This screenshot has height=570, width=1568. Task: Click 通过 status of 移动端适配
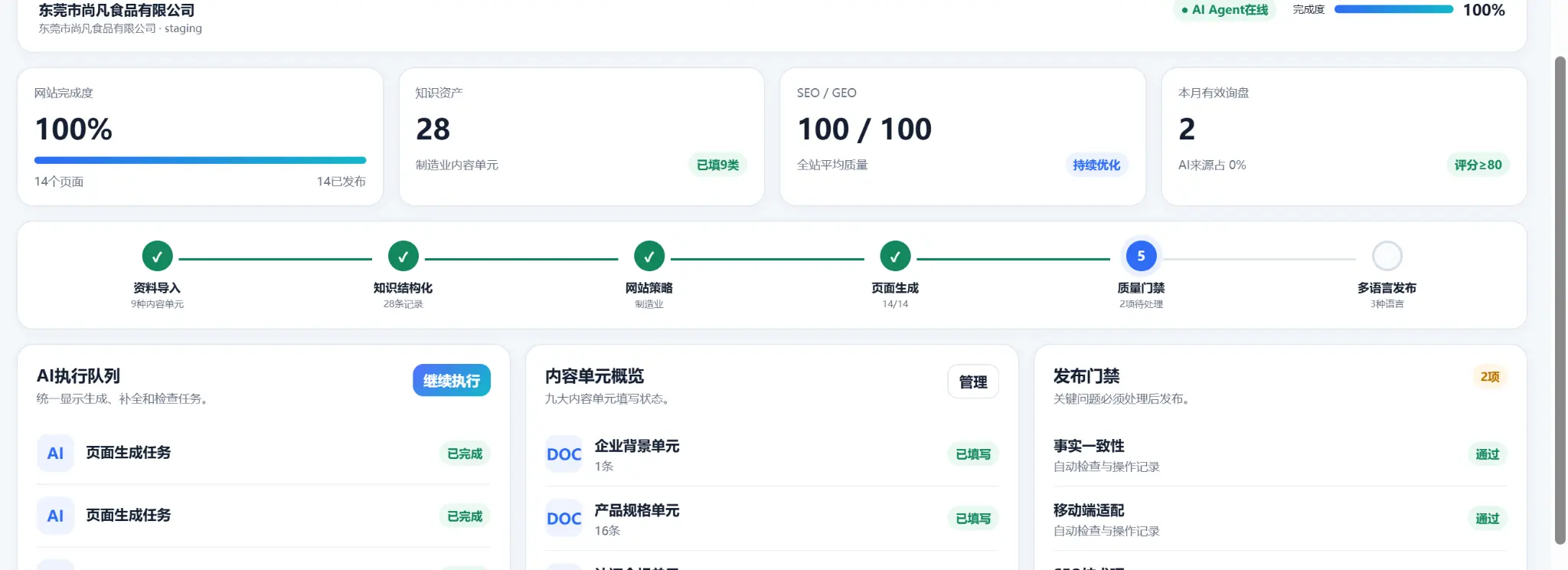(1488, 519)
